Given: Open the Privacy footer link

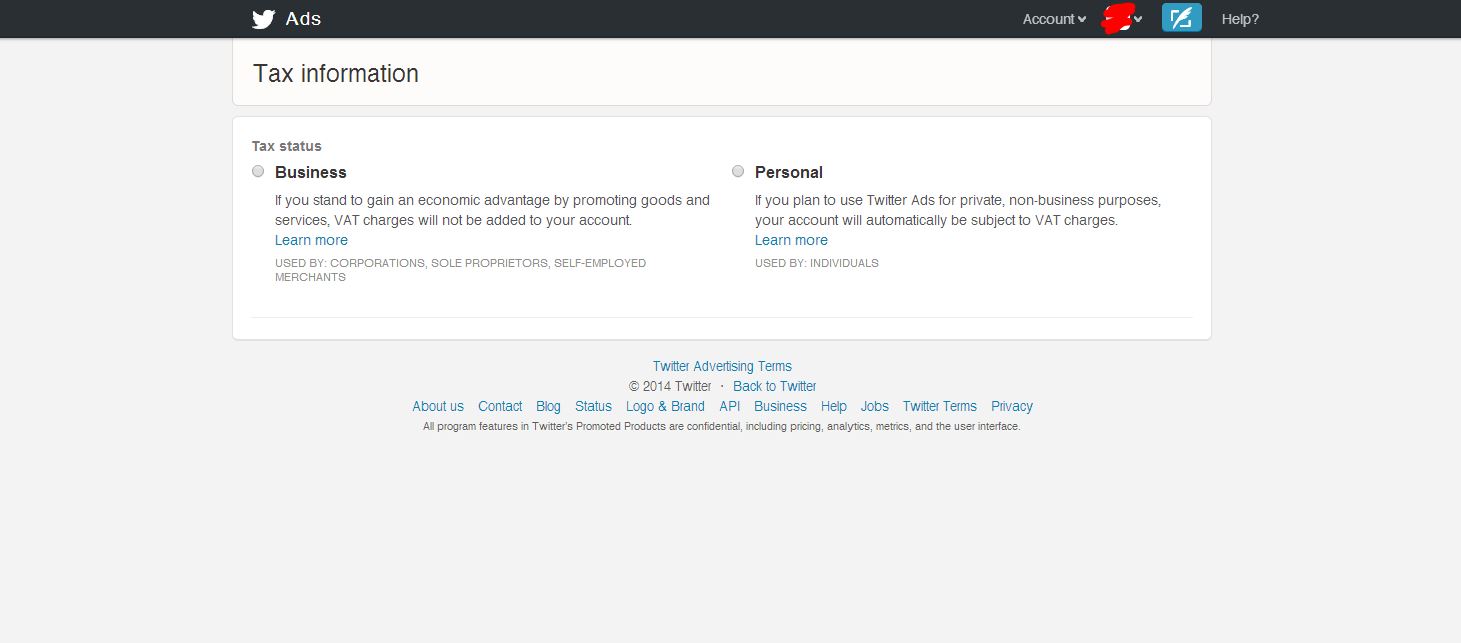Looking at the screenshot, I should pyautogui.click(x=1012, y=406).
